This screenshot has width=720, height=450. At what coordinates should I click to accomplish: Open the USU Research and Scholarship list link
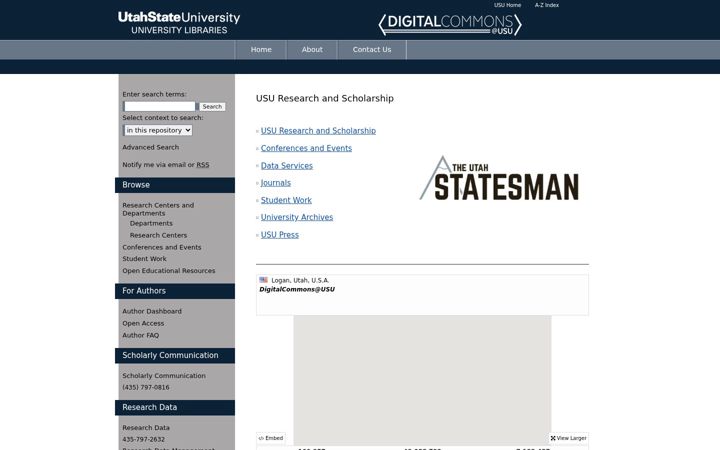[318, 131]
